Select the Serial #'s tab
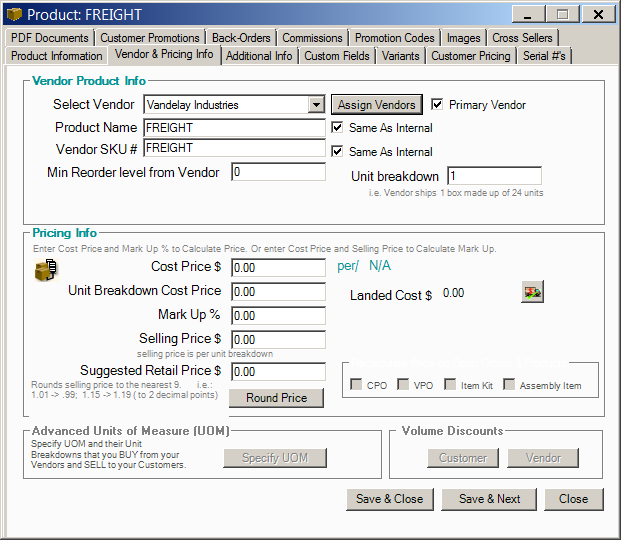This screenshot has height=540, width=621. pyautogui.click(x=544, y=56)
